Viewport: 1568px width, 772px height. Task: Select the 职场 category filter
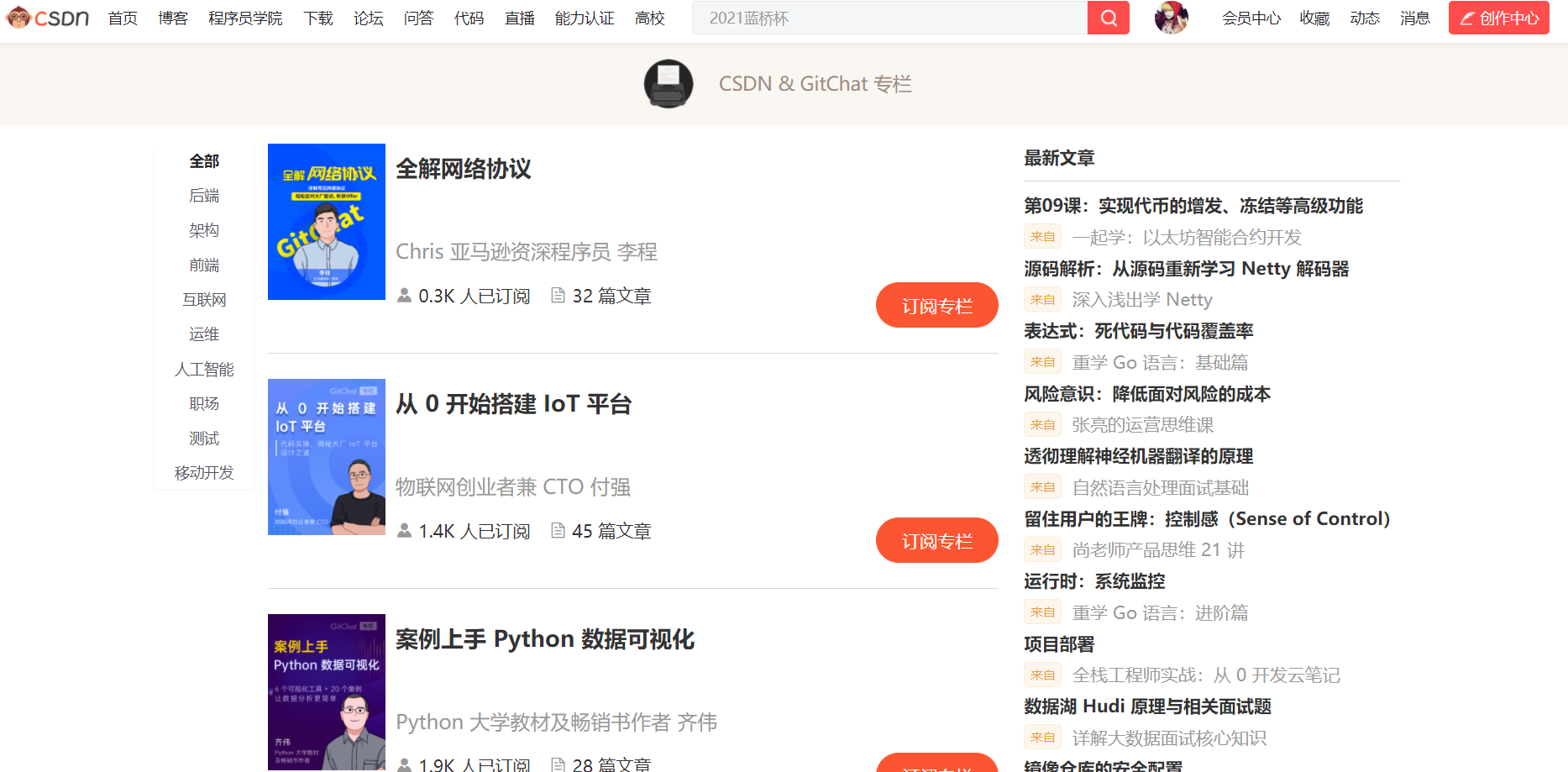[204, 404]
